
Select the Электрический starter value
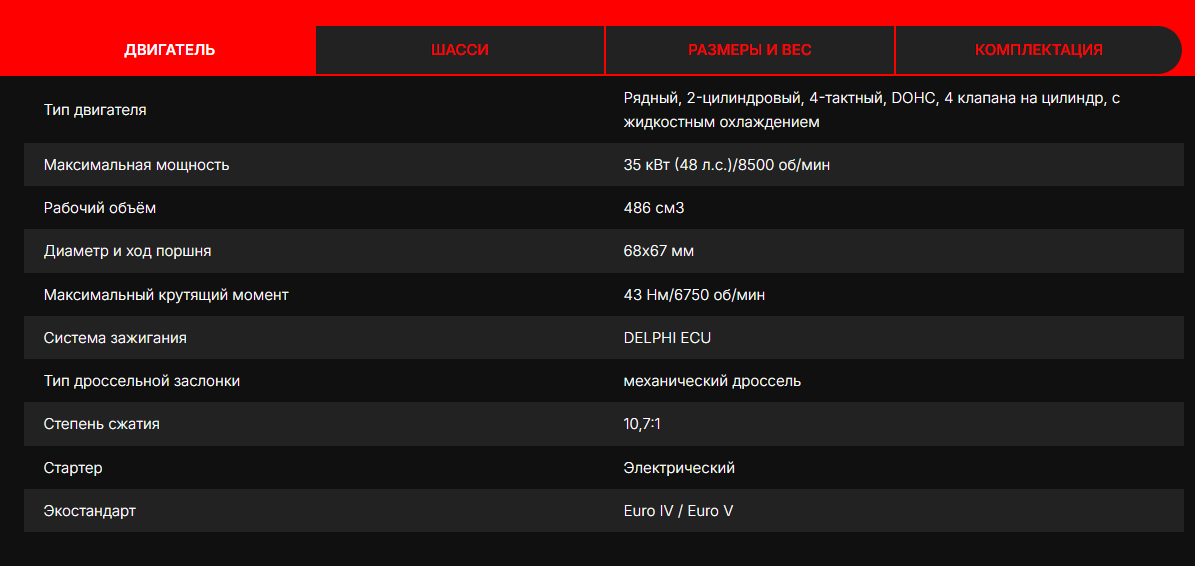click(679, 468)
